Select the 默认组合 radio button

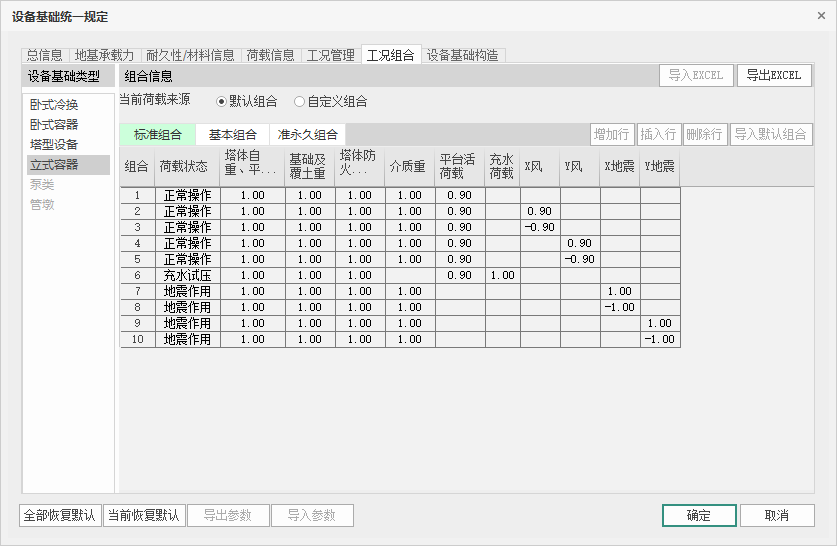pyautogui.click(x=247, y=101)
